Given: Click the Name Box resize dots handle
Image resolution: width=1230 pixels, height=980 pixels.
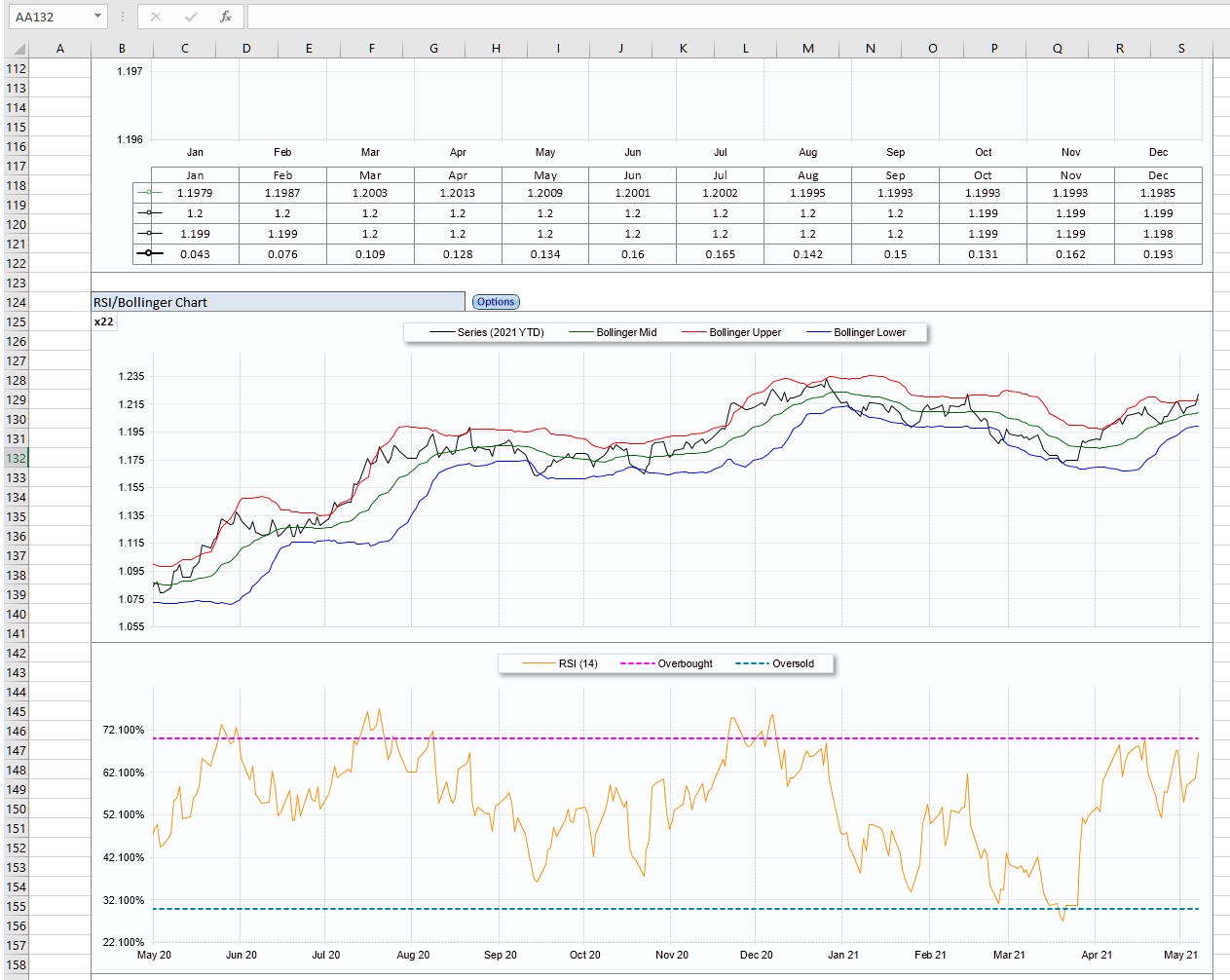Looking at the screenshot, I should click(123, 17).
